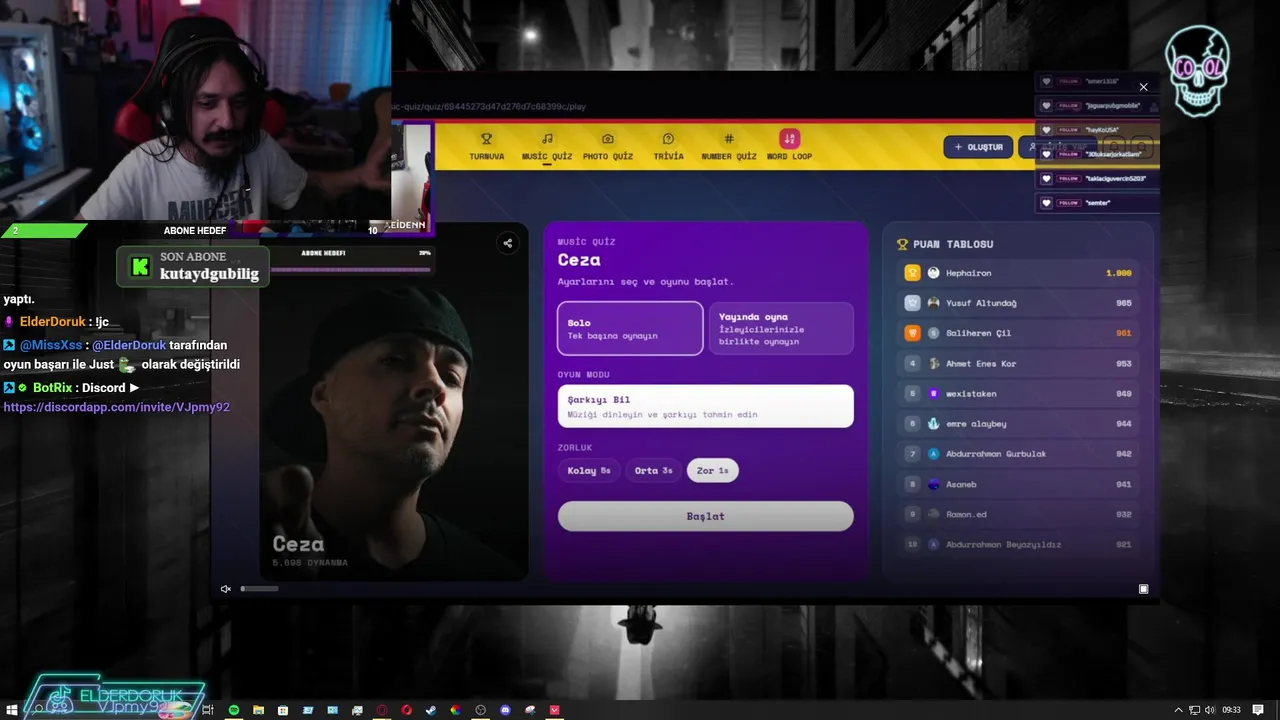Open the Photo Quiz tab
Image resolution: width=1280 pixels, height=720 pixels.
(x=608, y=146)
